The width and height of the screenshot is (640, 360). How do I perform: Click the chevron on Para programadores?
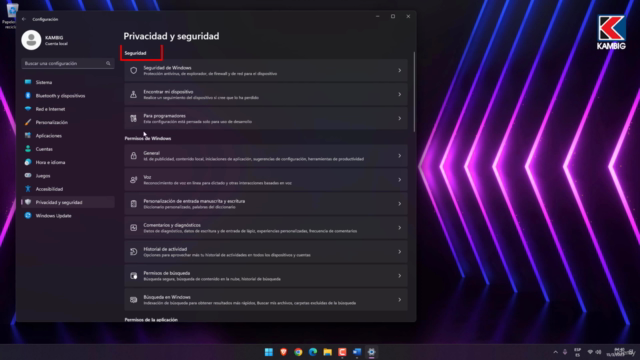coord(400,118)
